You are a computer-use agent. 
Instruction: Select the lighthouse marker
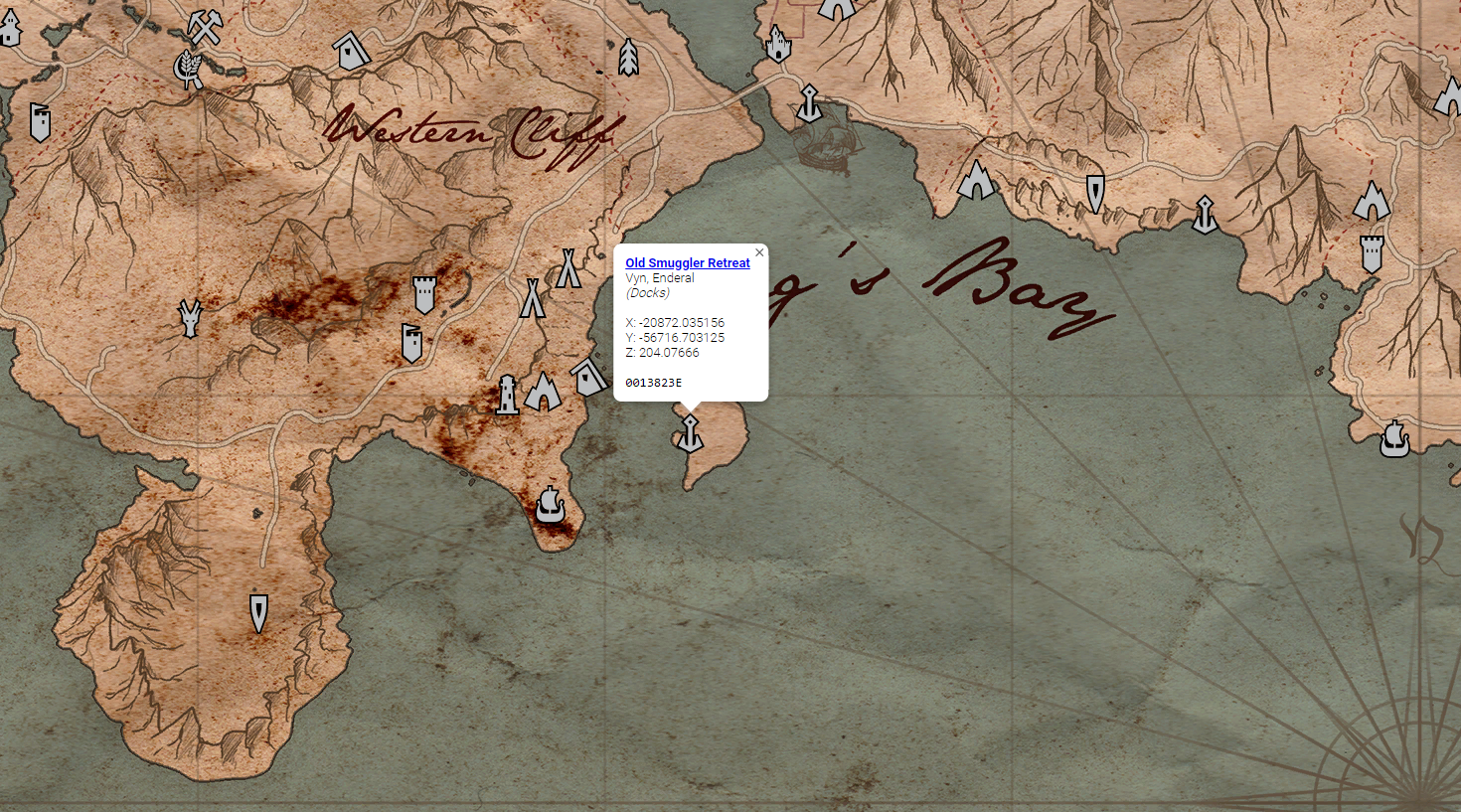tap(507, 395)
